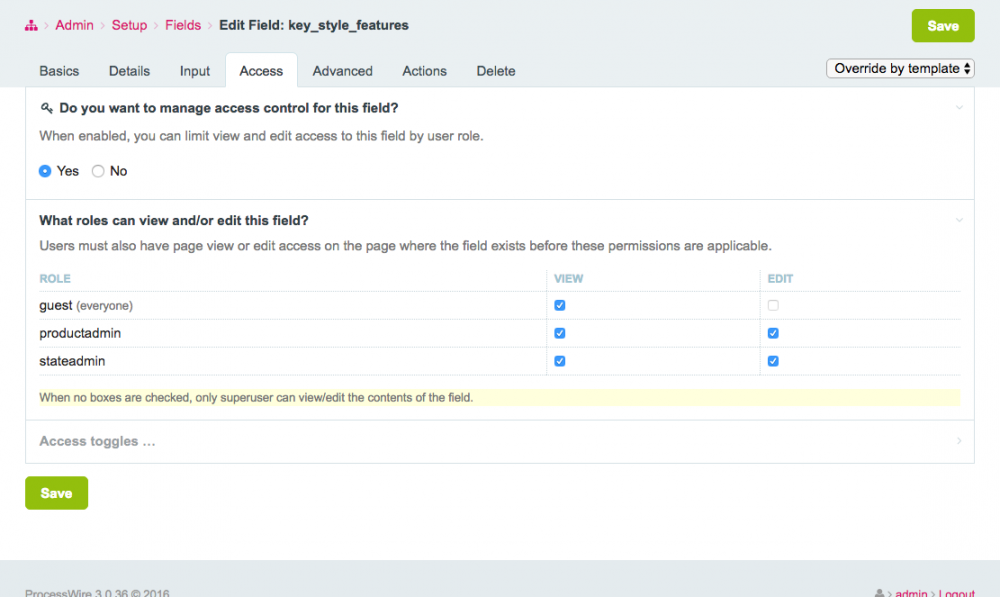The image size is (1000, 597).
Task: Click the user icon next to admin link
Action: [879, 593]
